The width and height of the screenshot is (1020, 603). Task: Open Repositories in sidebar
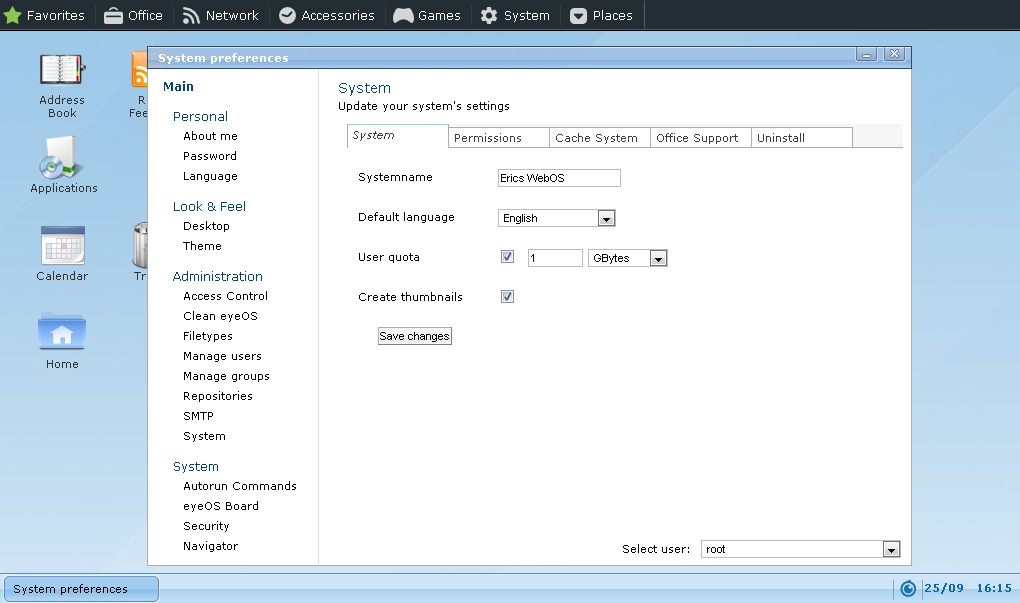217,396
